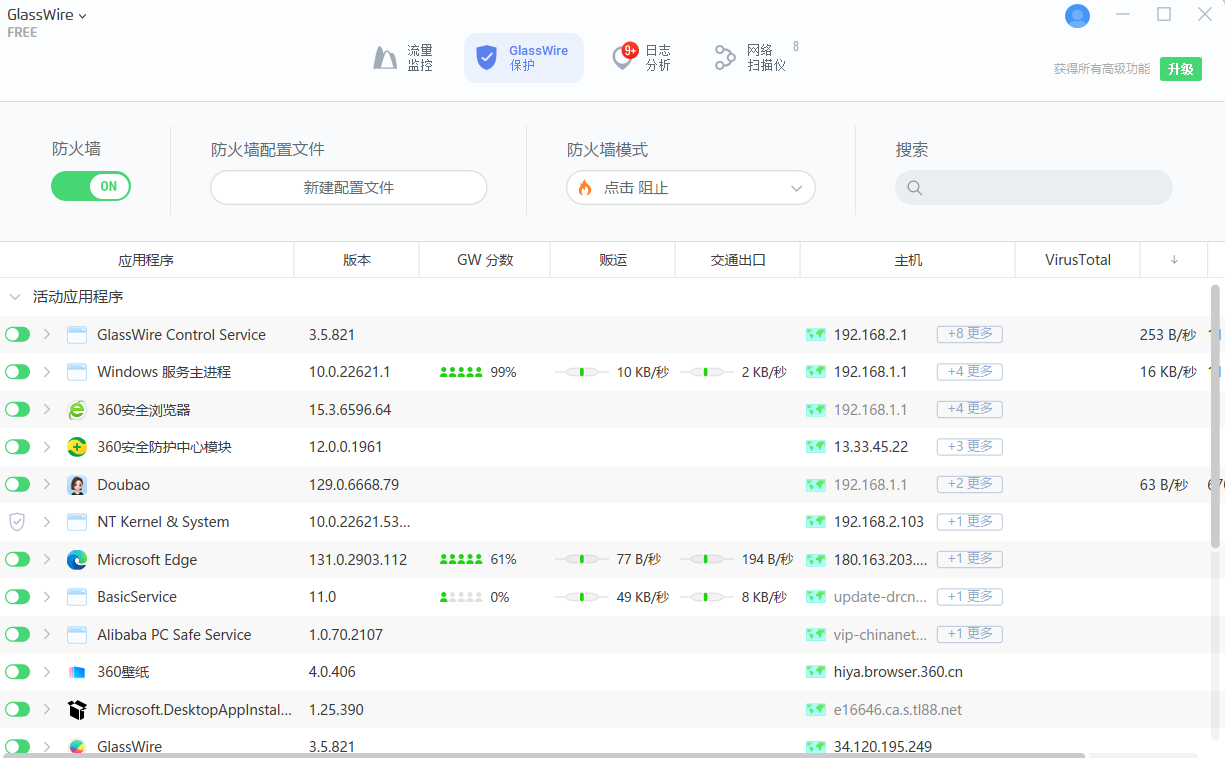This screenshot has width=1225, height=758.
Task: Click the network scanner icon
Action: click(724, 57)
